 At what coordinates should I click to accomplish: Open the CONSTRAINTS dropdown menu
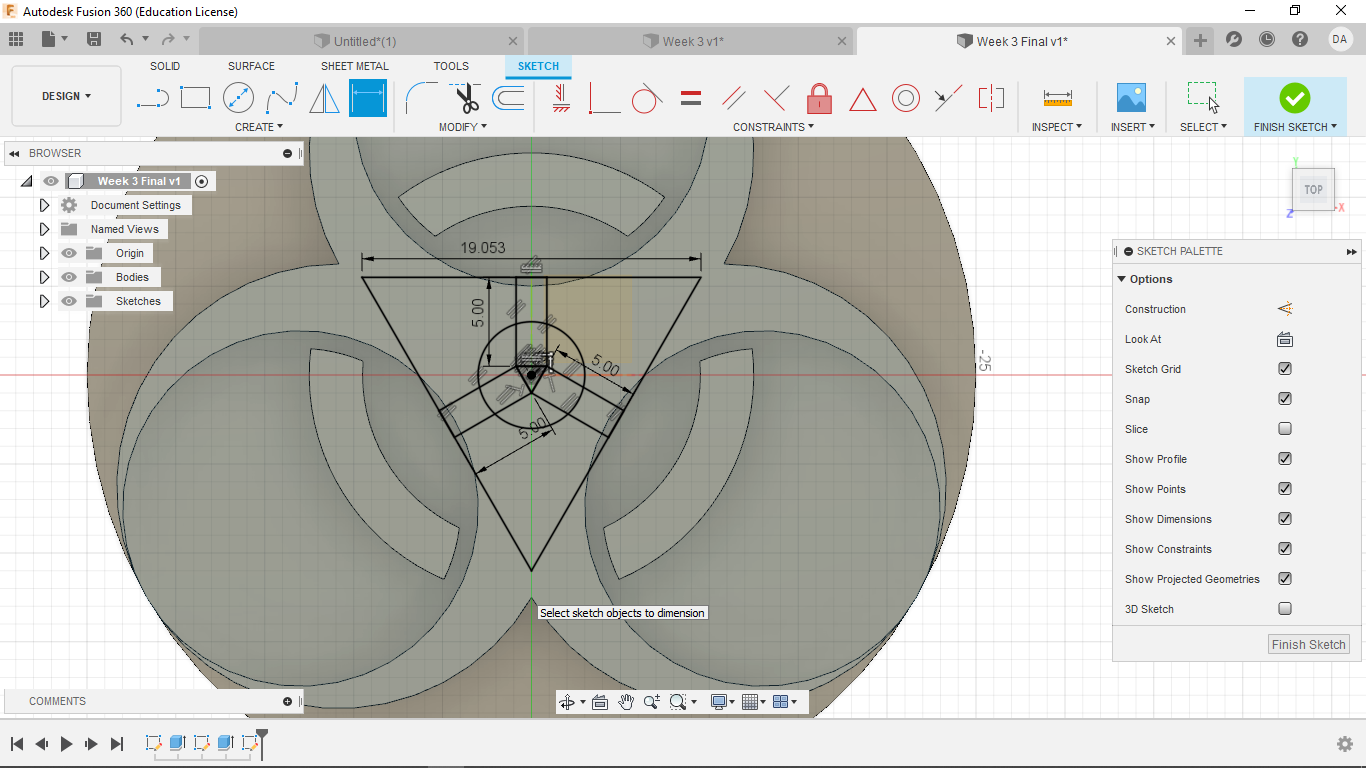pyautogui.click(x=773, y=127)
